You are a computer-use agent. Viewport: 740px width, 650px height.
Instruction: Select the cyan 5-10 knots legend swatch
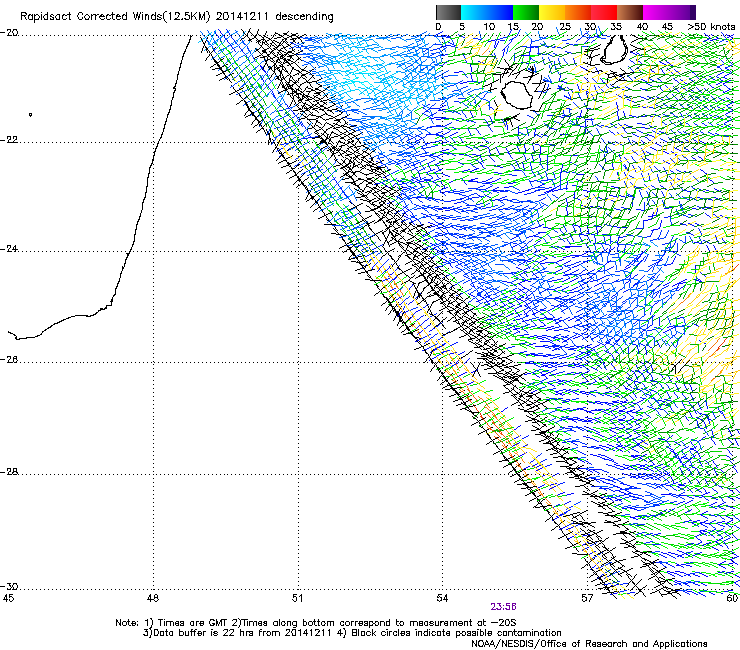[x=474, y=12]
